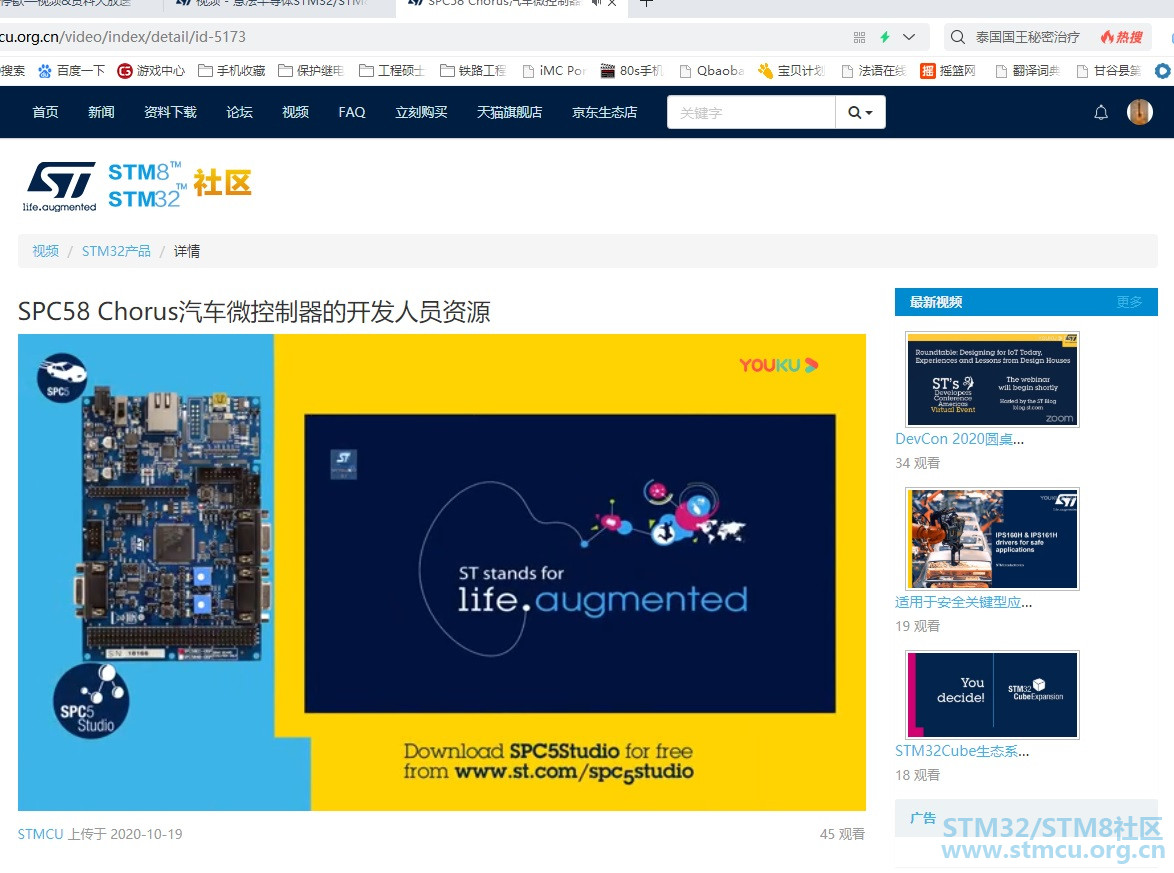Click the browser address bar URL
This screenshot has width=1174, height=873.
click(x=123, y=37)
